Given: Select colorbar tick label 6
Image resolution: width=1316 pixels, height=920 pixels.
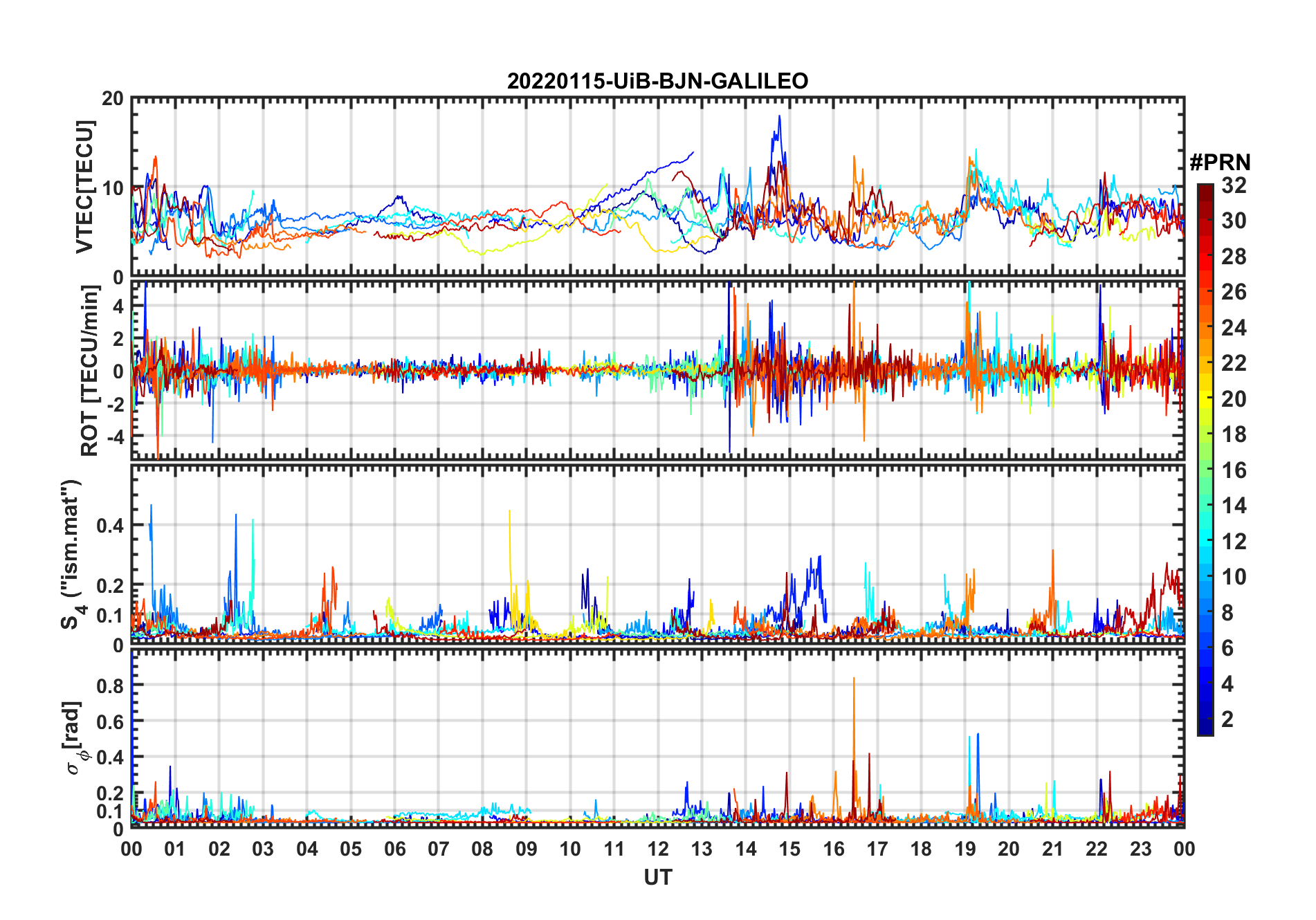Looking at the screenshot, I should click(1227, 647).
